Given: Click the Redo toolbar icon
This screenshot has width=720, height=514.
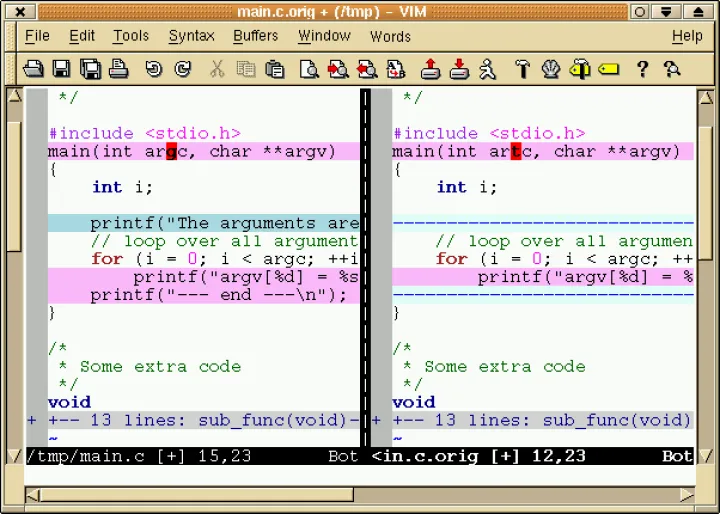Looking at the screenshot, I should click(x=182, y=69).
